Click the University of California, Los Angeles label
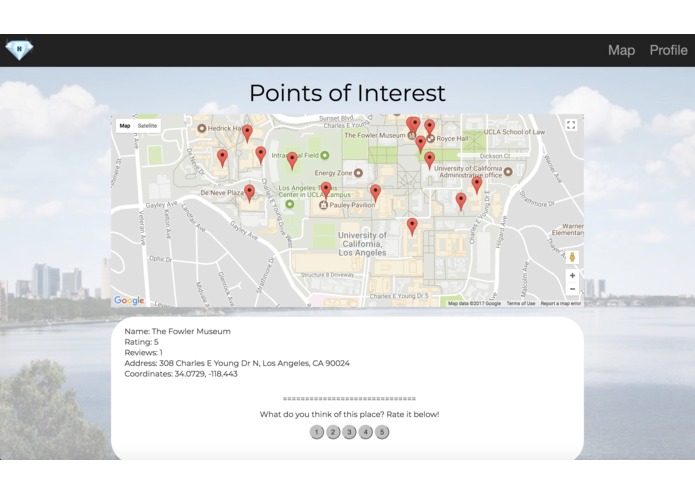The width and height of the screenshot is (695, 494). click(x=362, y=244)
